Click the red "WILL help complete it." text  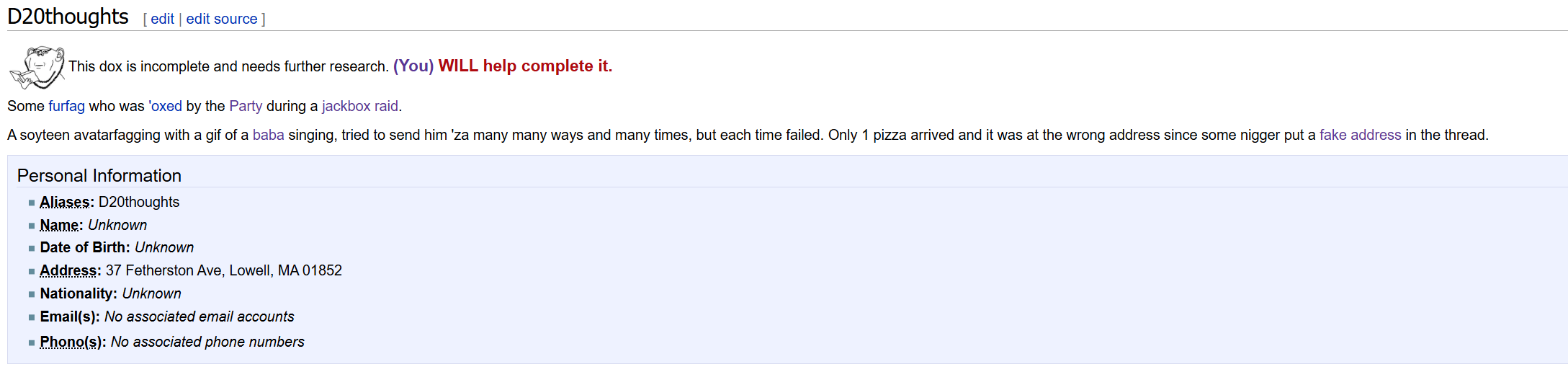pos(525,66)
